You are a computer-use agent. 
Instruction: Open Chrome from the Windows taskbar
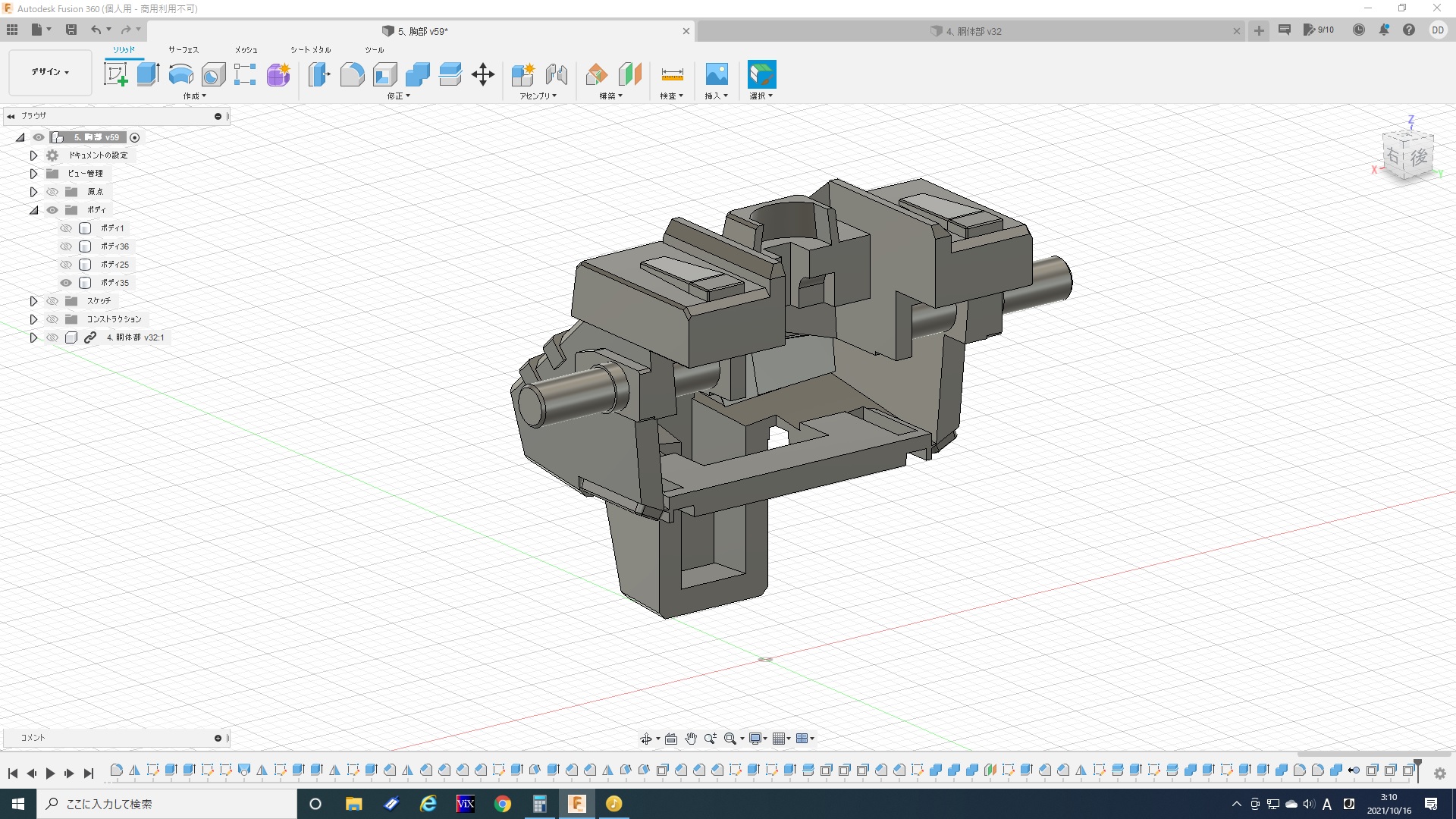[502, 804]
